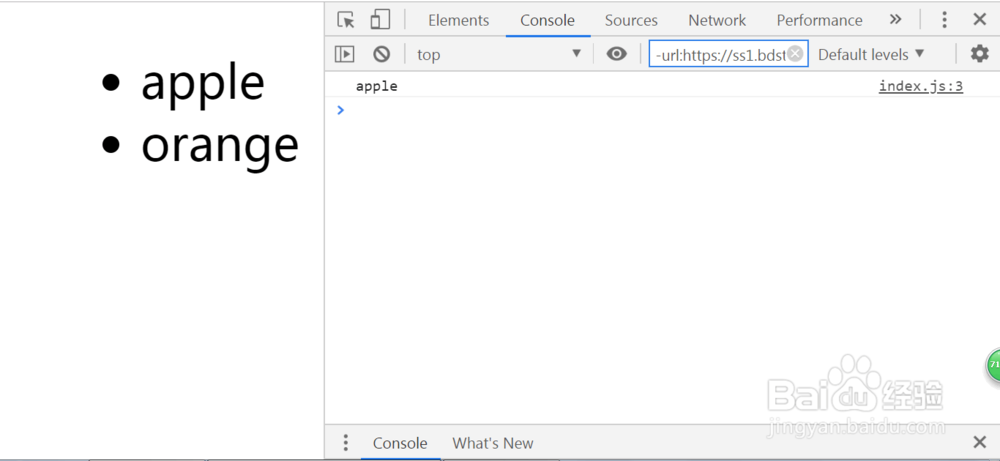Activate the inspect element picker icon
This screenshot has height=461, width=1000.
[x=346, y=20]
